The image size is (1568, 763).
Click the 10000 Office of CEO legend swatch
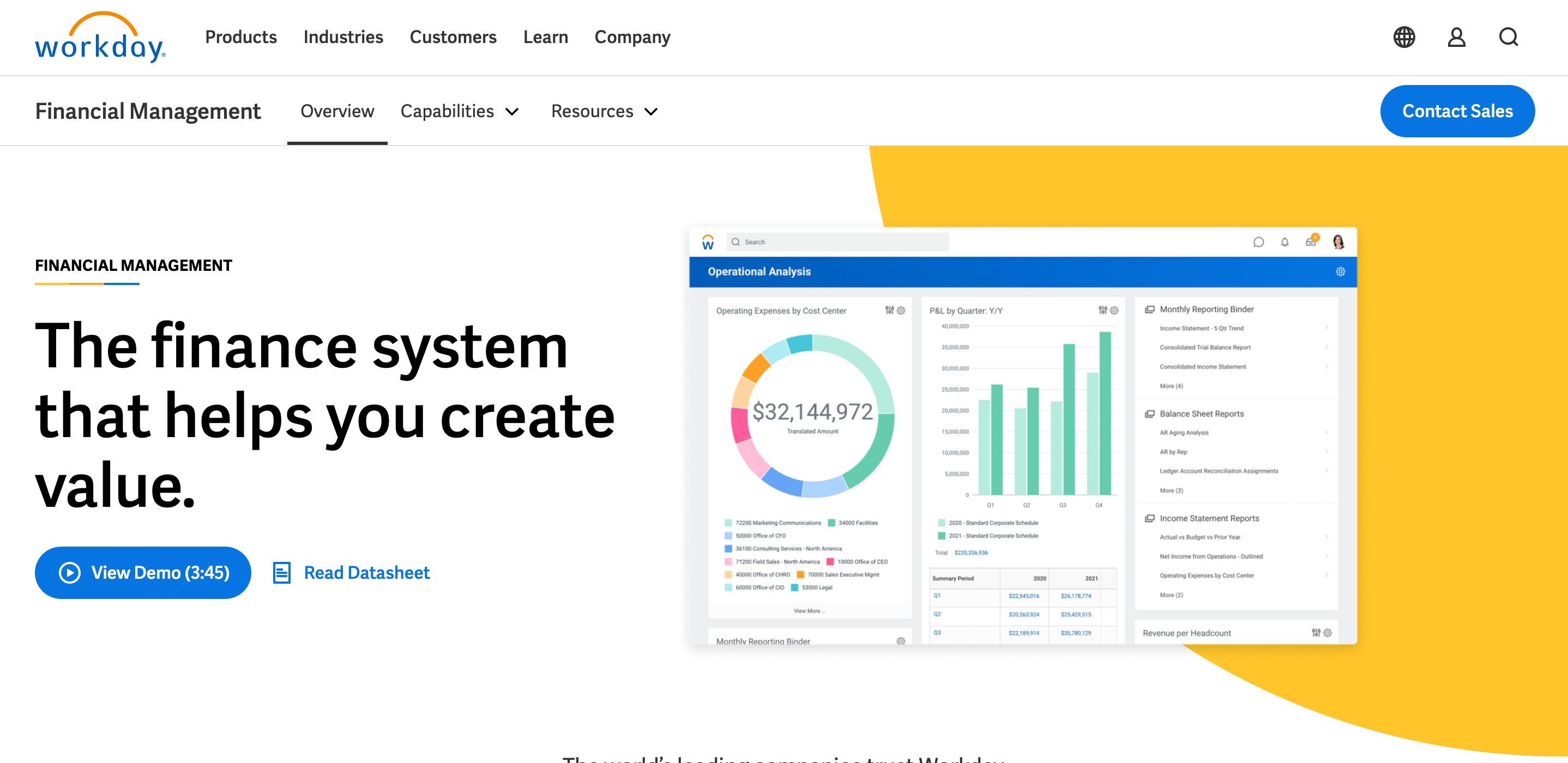(830, 561)
